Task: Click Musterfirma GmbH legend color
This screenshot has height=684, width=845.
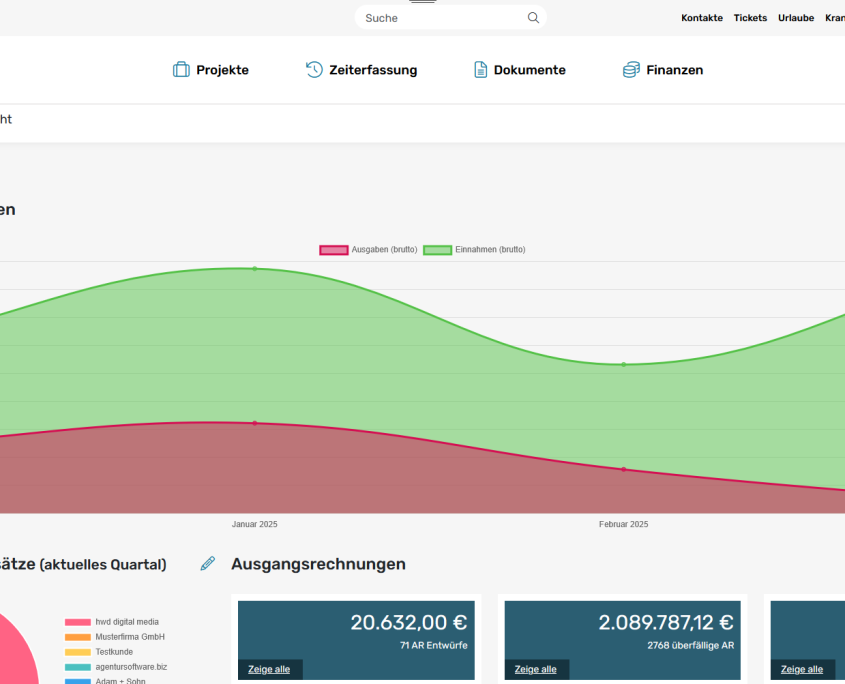Action: click(78, 637)
